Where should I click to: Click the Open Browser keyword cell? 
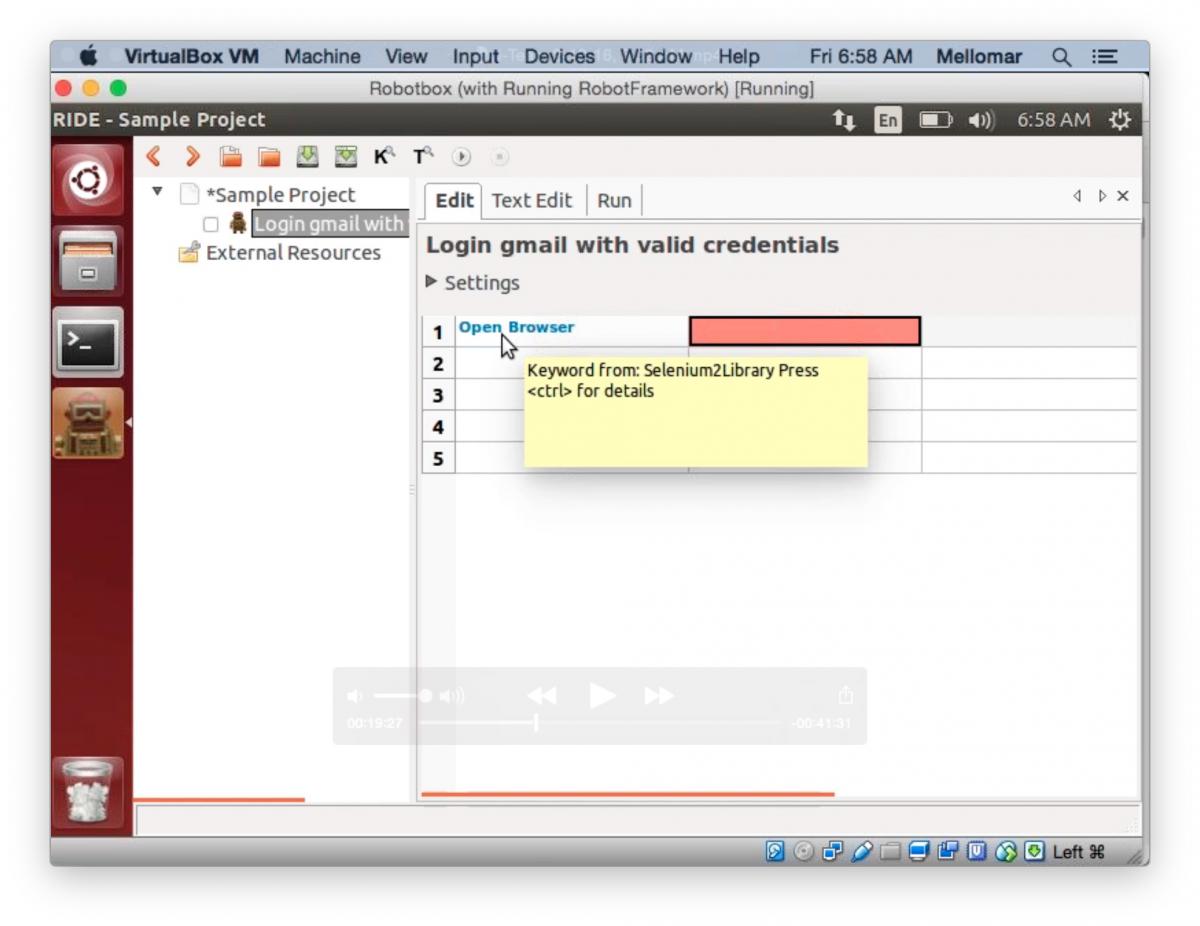point(572,331)
